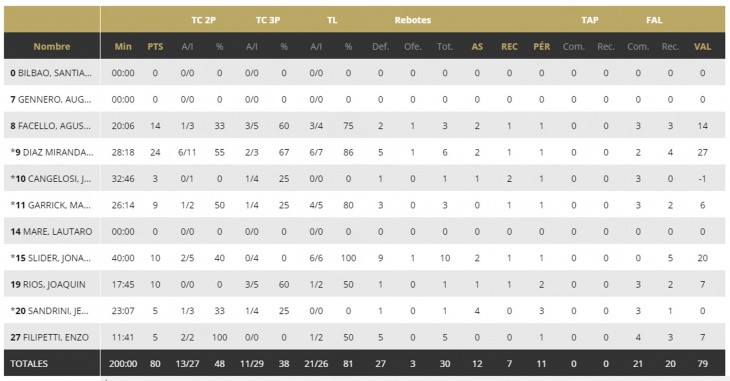Select player 15 SLIDER, JONA name
The width and height of the screenshot is (730, 381).
(x=50, y=258)
